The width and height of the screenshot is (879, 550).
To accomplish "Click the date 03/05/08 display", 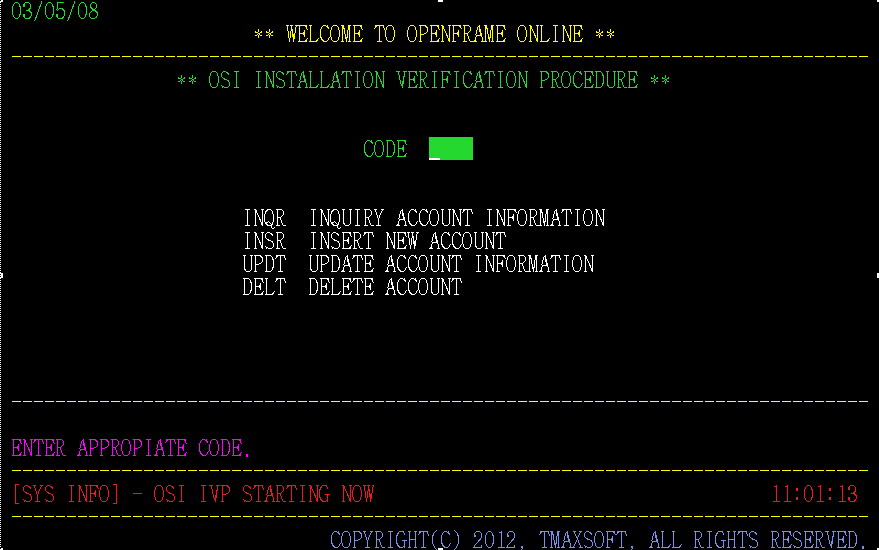I will point(55,13).
